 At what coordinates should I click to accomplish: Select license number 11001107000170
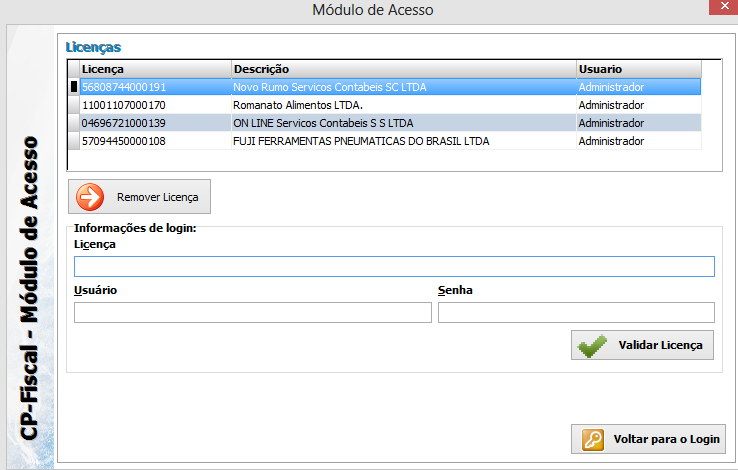pos(124,105)
